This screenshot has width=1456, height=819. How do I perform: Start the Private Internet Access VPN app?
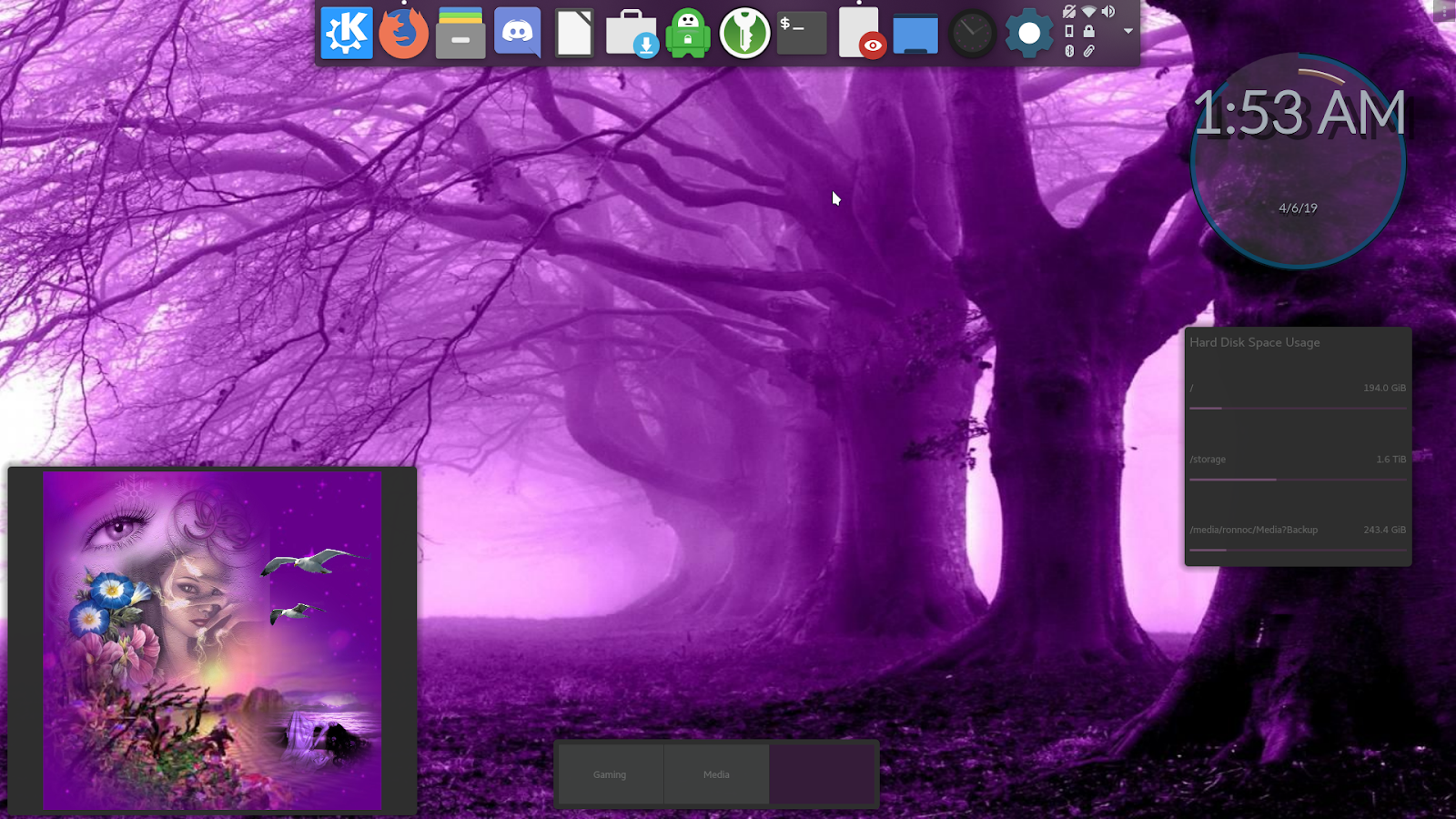687,32
